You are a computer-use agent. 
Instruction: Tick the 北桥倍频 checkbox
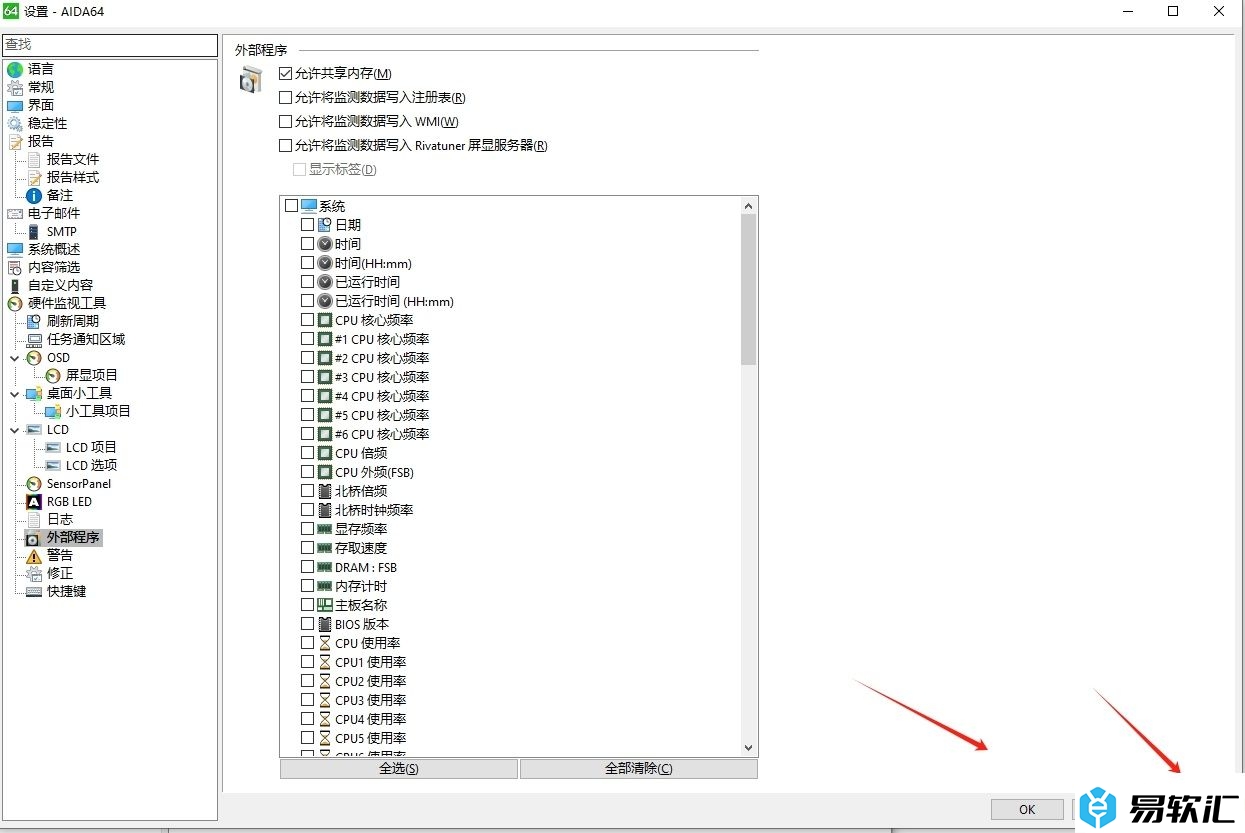[308, 491]
